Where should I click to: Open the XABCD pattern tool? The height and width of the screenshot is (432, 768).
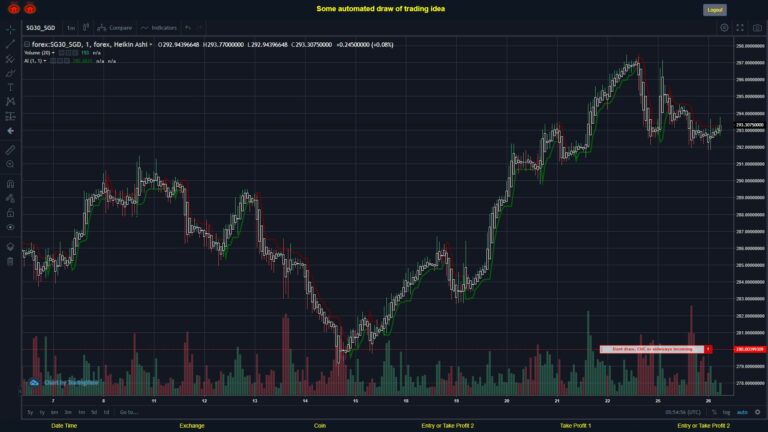(x=10, y=102)
